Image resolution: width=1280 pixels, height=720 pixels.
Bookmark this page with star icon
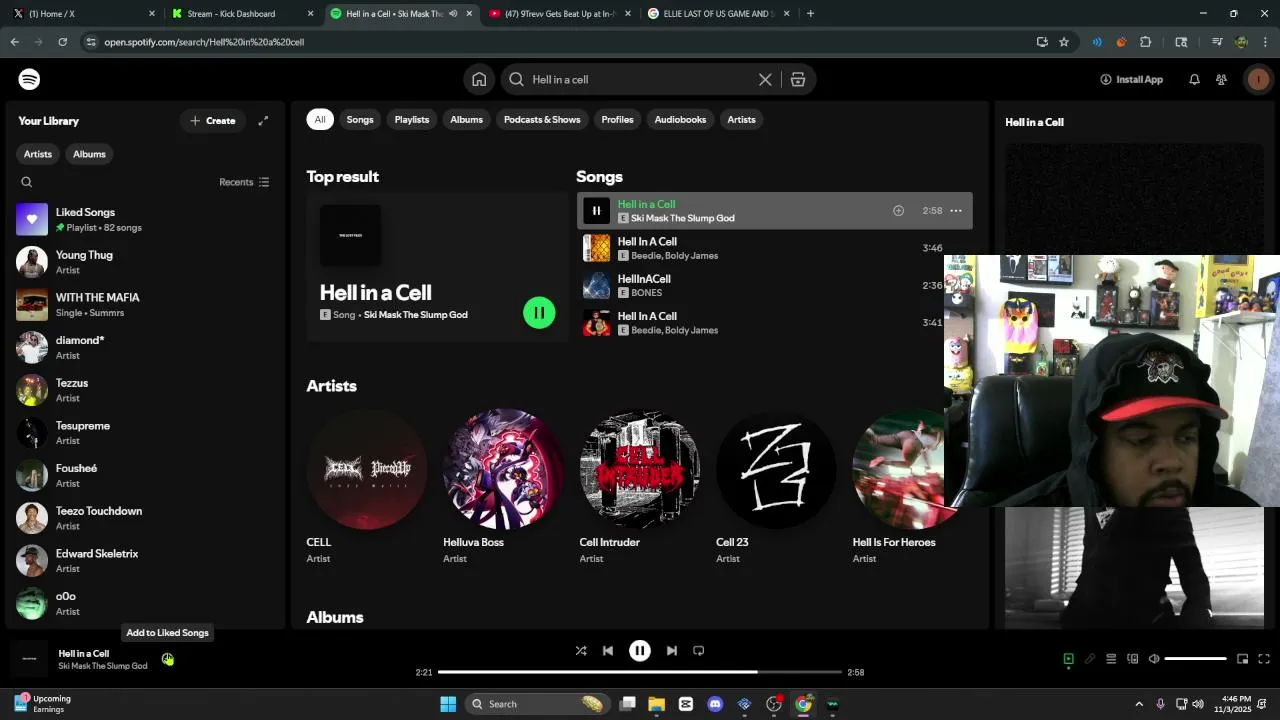[1064, 42]
